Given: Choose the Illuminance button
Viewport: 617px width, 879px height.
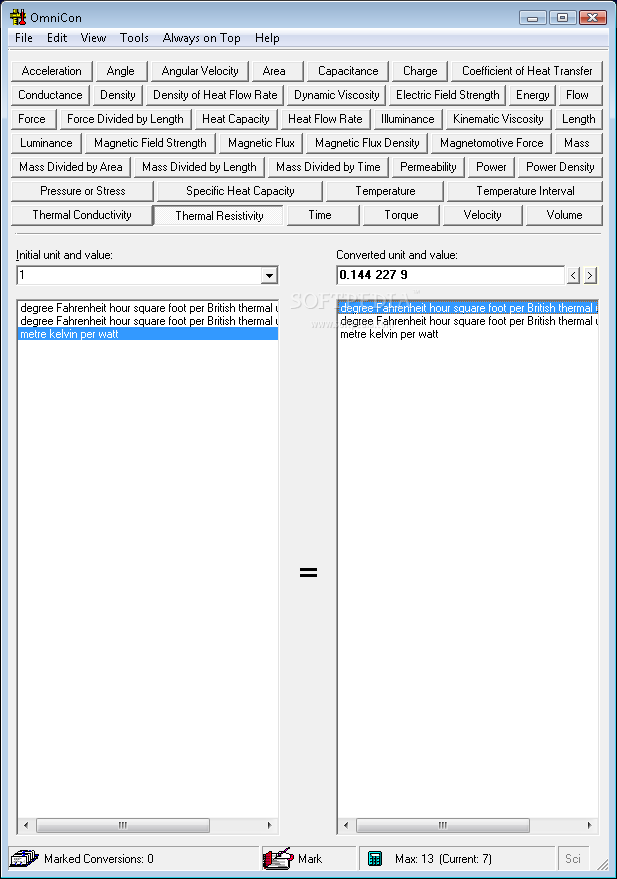Looking at the screenshot, I should (407, 119).
